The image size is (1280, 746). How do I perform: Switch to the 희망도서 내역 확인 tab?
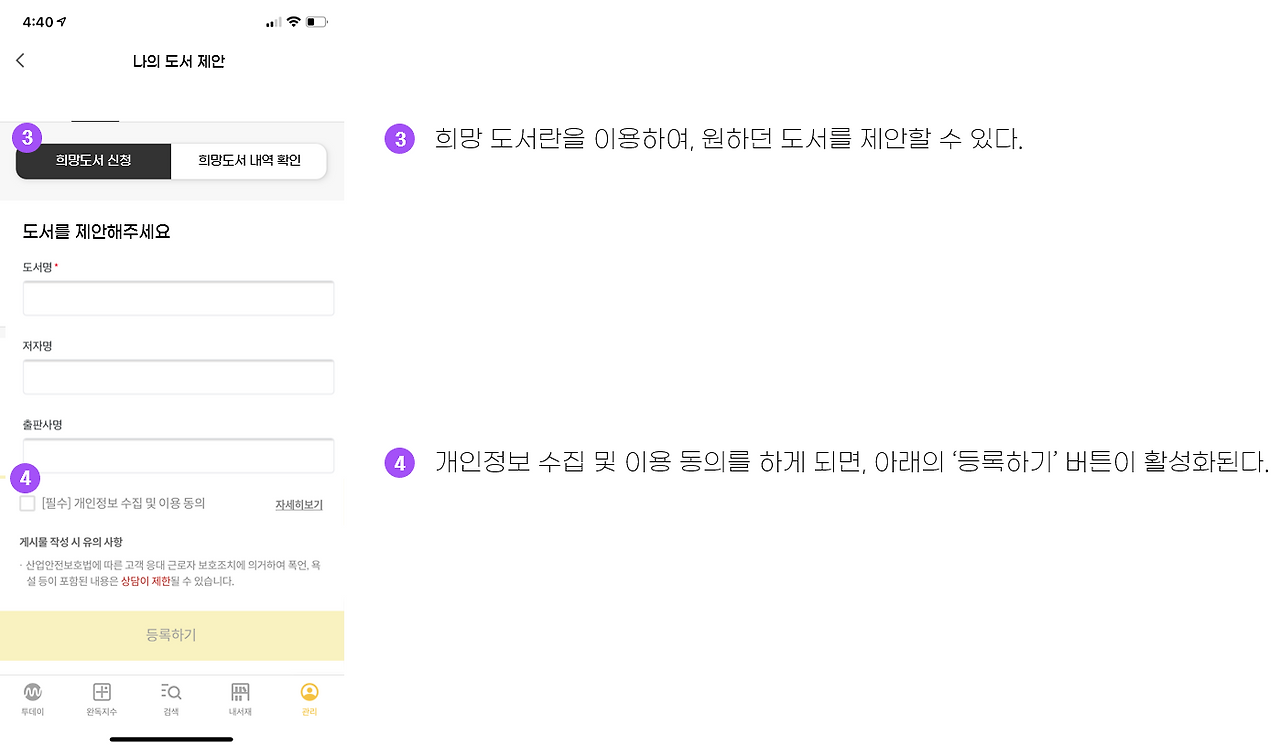click(x=249, y=161)
